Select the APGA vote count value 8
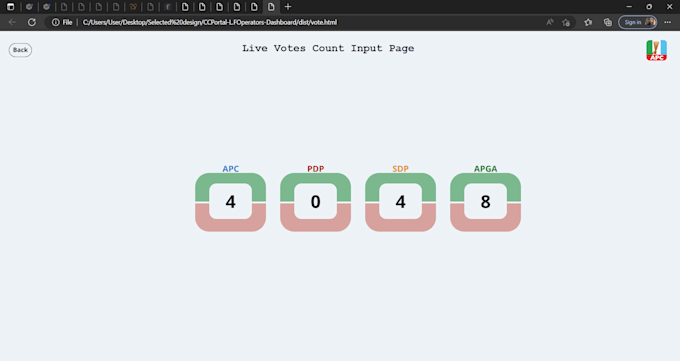This screenshot has width=680, height=361. (485, 201)
